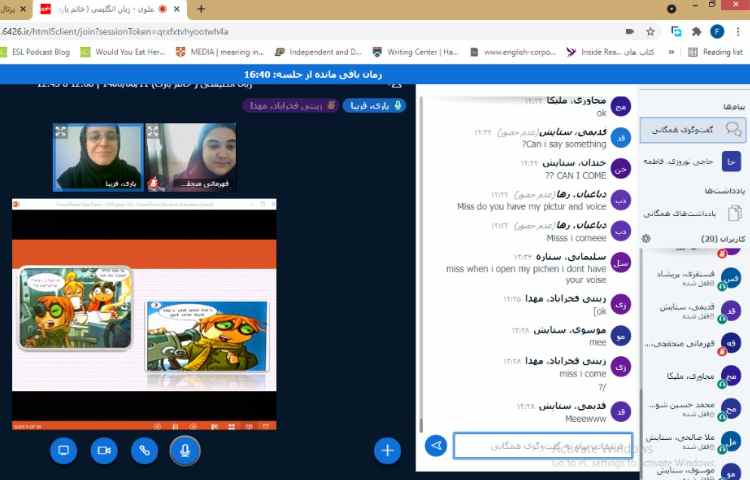Select the 'CAN I COME' chat message
The image size is (750, 480).
tap(575, 175)
